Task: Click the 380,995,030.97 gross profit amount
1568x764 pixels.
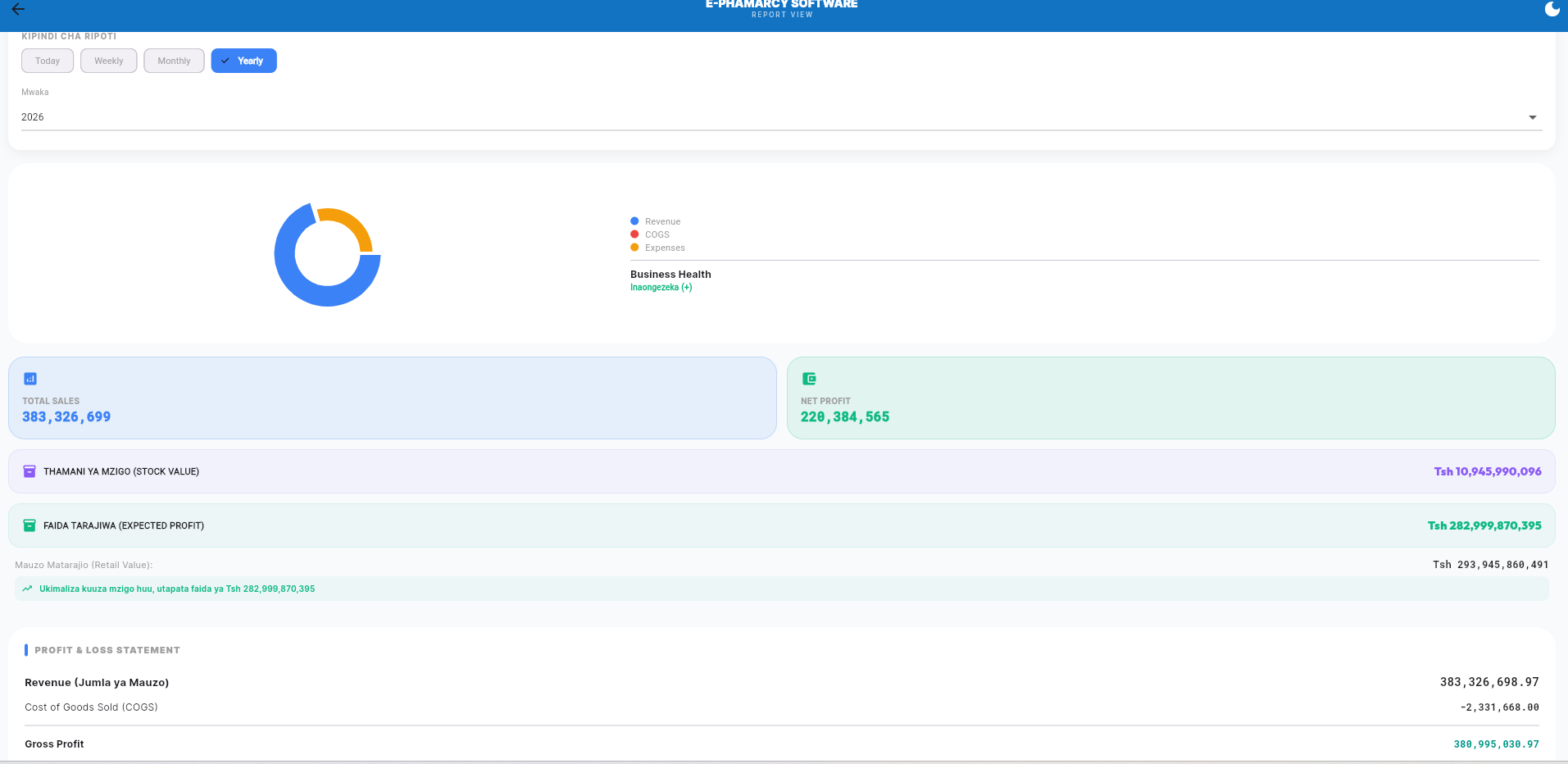Action: pos(1496,744)
